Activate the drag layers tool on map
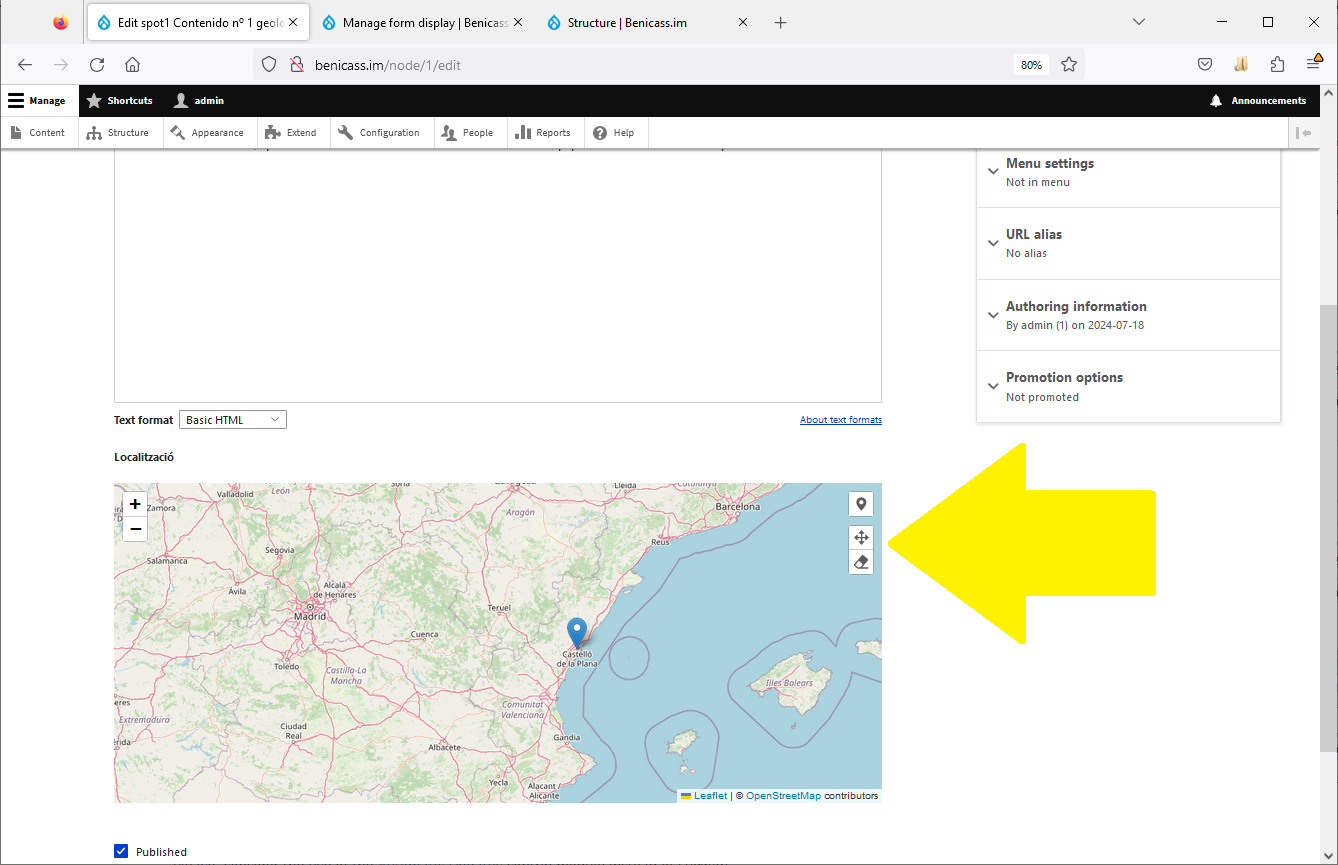1338x865 pixels. (x=861, y=538)
